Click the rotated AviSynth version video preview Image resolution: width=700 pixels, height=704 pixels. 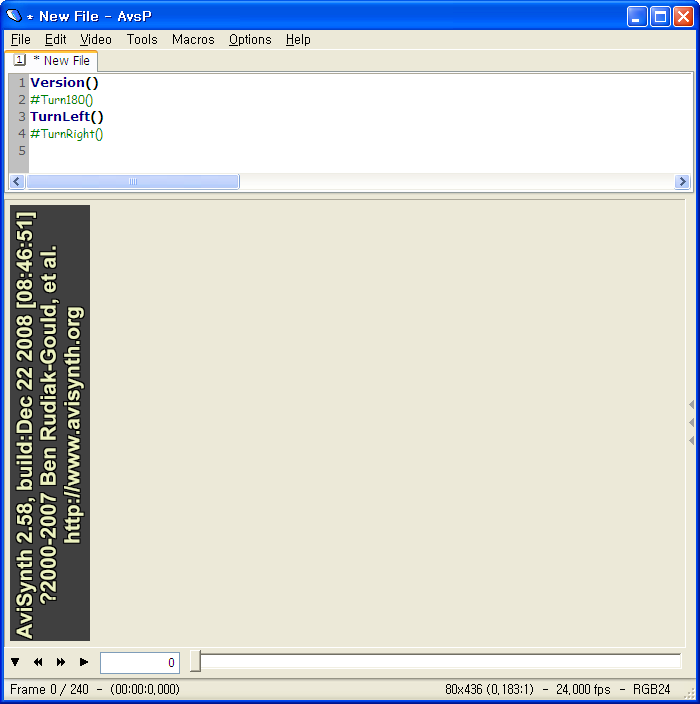click(x=50, y=423)
